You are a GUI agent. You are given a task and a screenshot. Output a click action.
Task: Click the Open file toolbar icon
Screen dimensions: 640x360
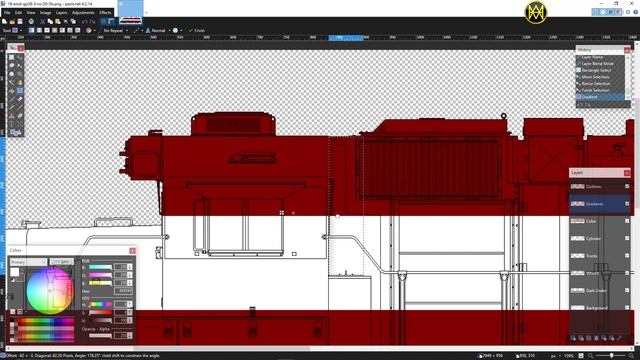(x=12, y=21)
